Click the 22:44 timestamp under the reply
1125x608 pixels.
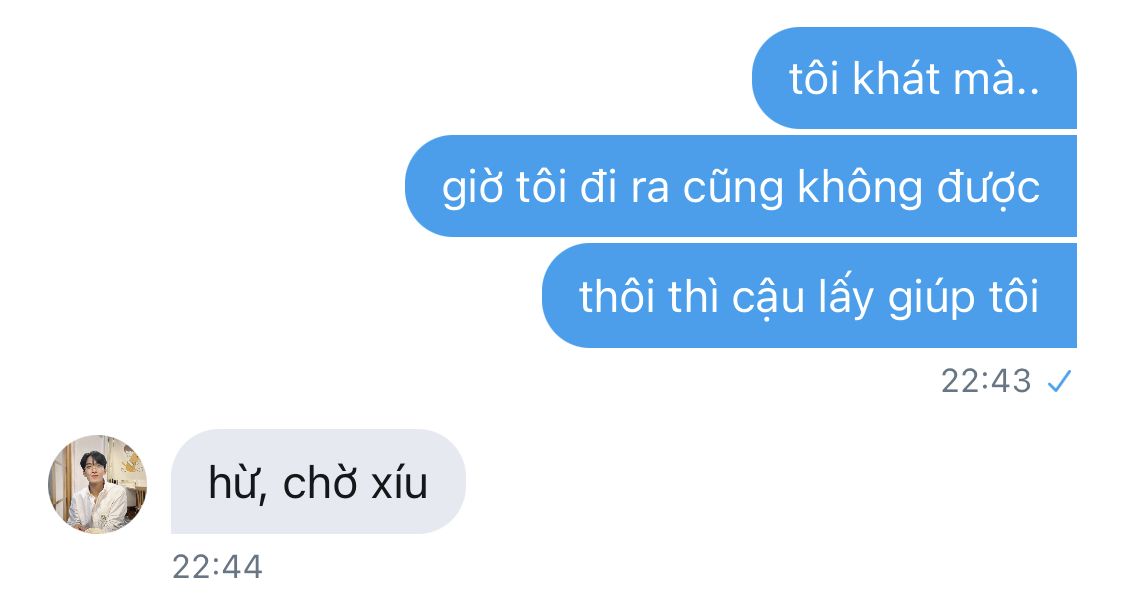point(217,567)
